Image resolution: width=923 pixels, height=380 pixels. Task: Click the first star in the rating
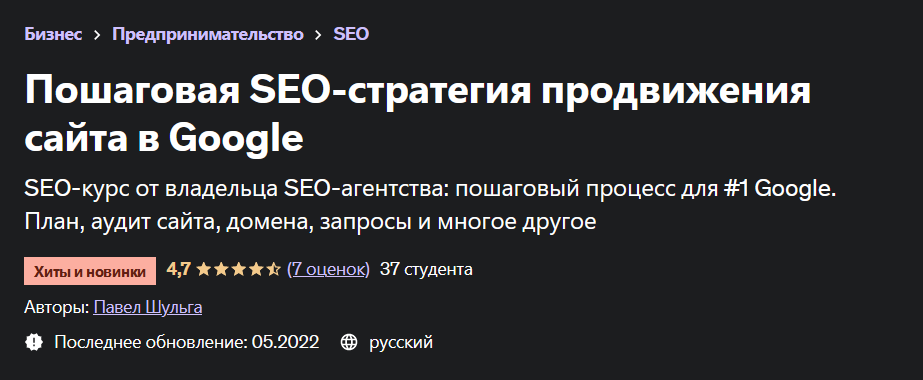(204, 270)
